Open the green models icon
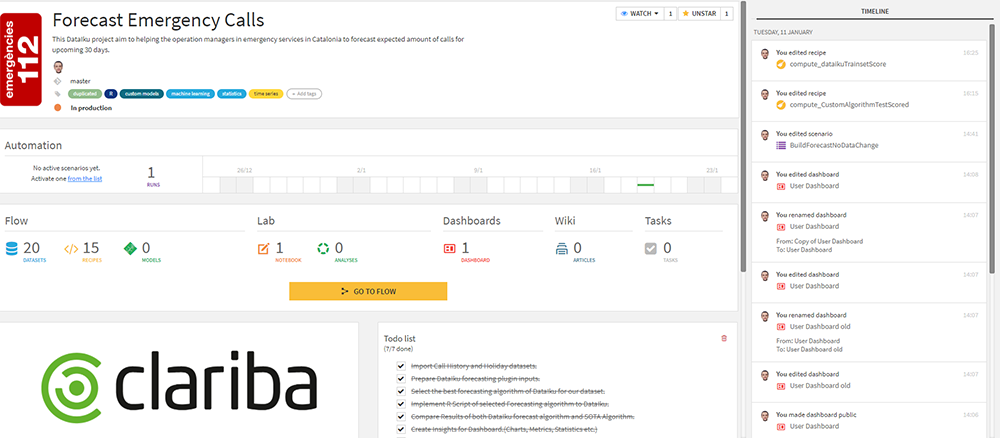Viewport: 1000px width, 438px height. [x=130, y=249]
